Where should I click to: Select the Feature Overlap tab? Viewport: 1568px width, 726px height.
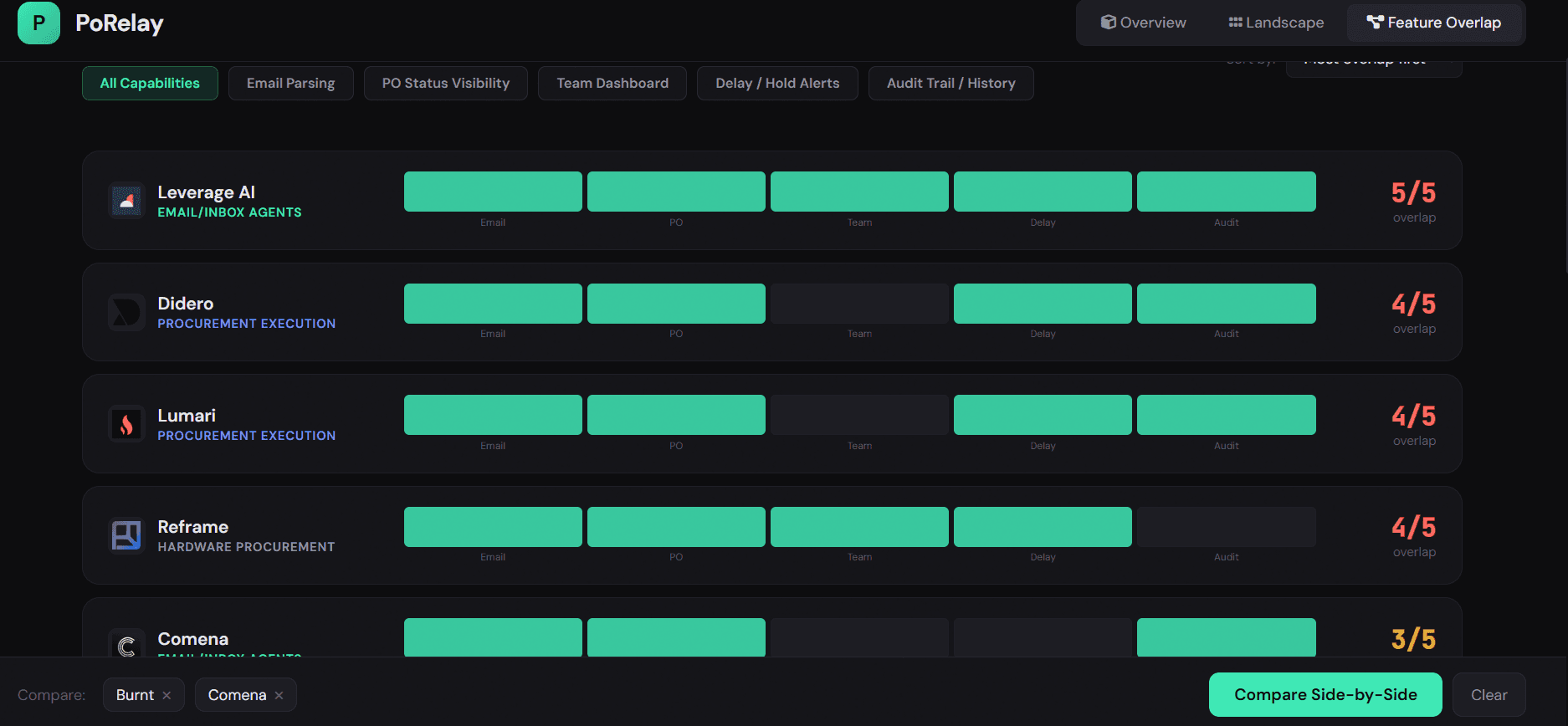coord(1433,23)
